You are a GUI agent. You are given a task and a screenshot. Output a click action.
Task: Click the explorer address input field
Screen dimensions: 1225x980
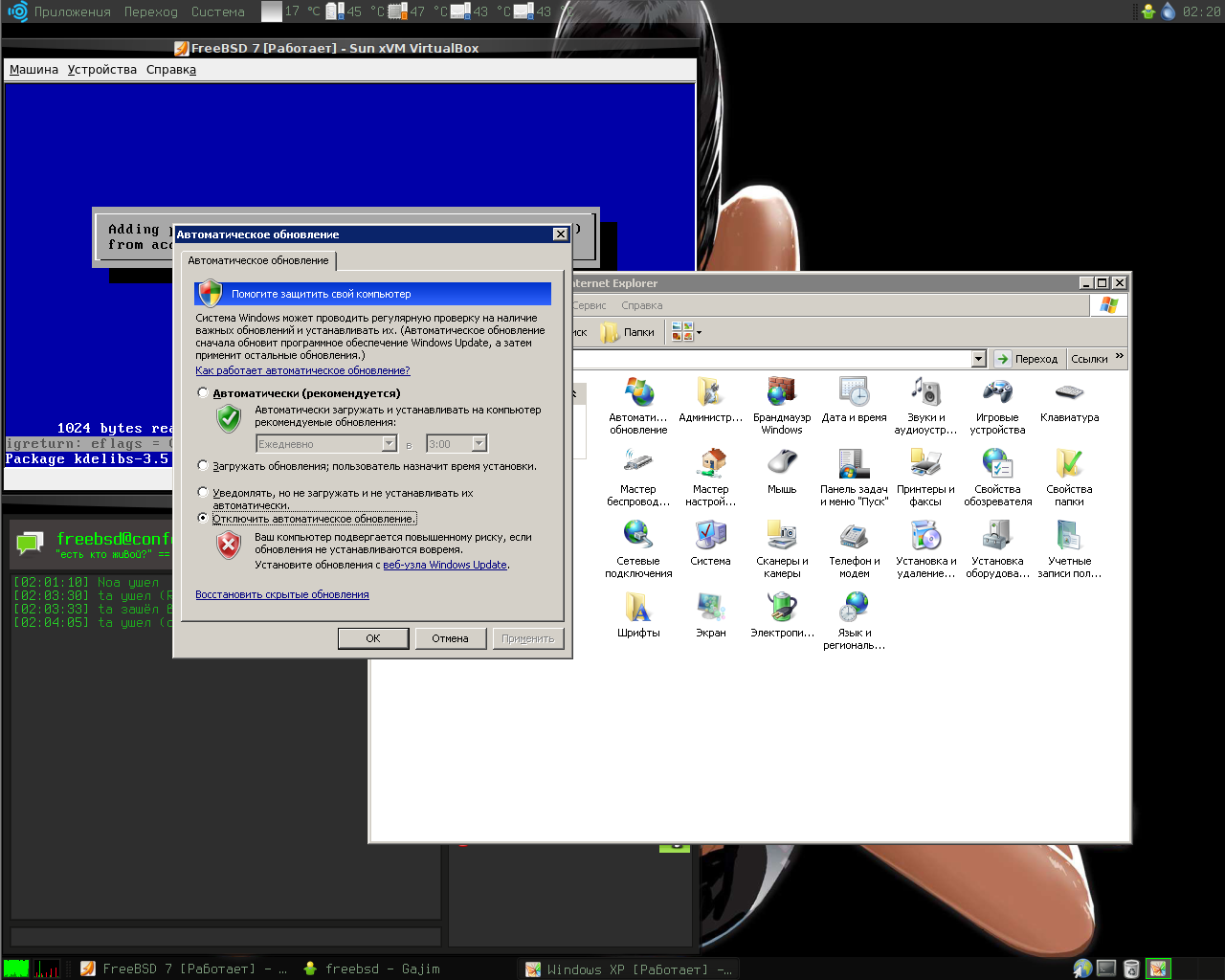(x=771, y=359)
